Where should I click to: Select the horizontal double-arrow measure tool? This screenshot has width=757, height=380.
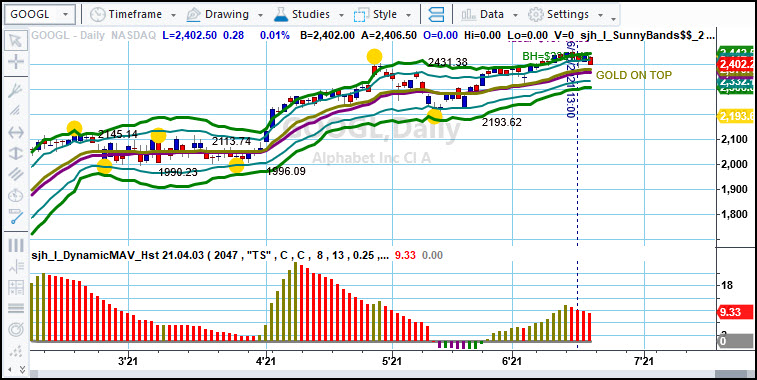click(x=15, y=132)
